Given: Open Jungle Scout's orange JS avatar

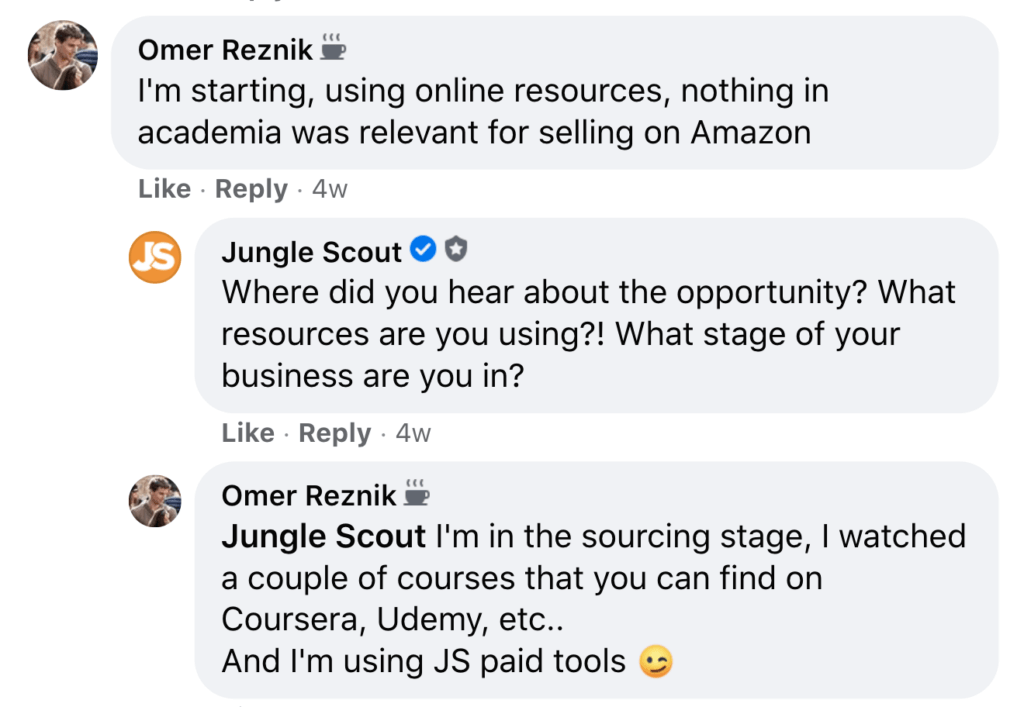Looking at the screenshot, I should (x=155, y=257).
